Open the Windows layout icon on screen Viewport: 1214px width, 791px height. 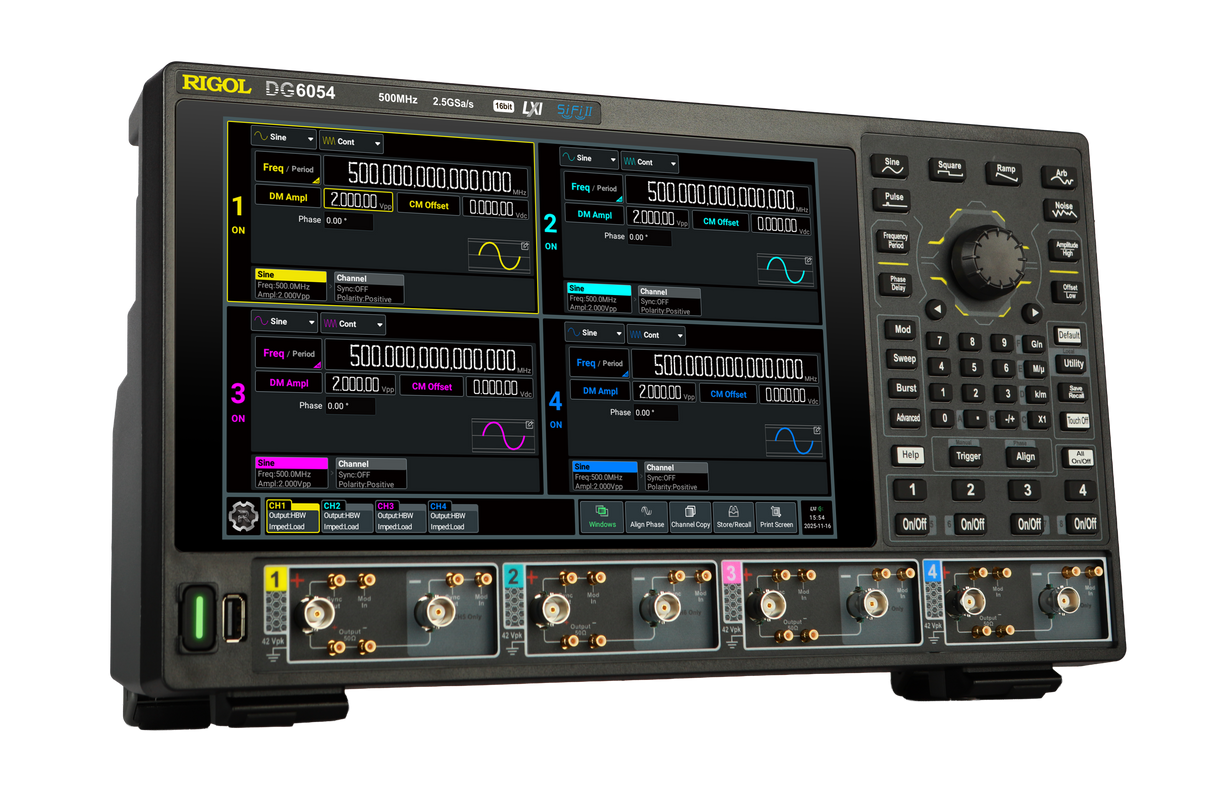(602, 516)
